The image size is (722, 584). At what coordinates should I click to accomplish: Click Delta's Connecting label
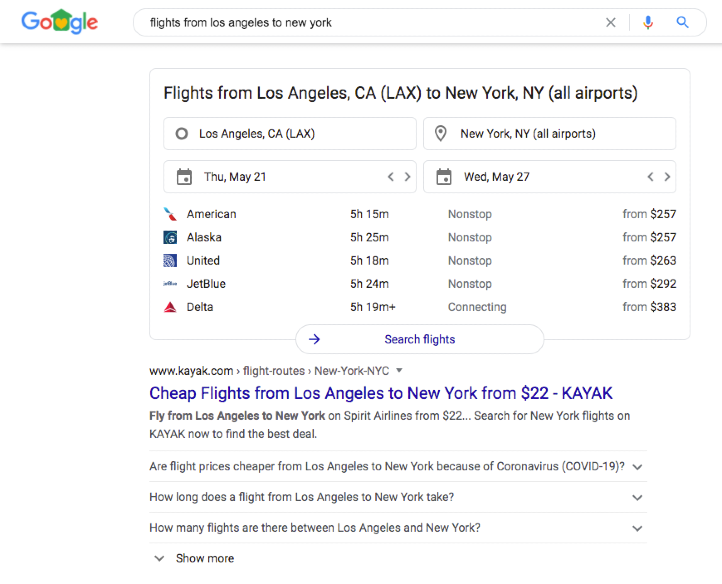[x=477, y=307]
